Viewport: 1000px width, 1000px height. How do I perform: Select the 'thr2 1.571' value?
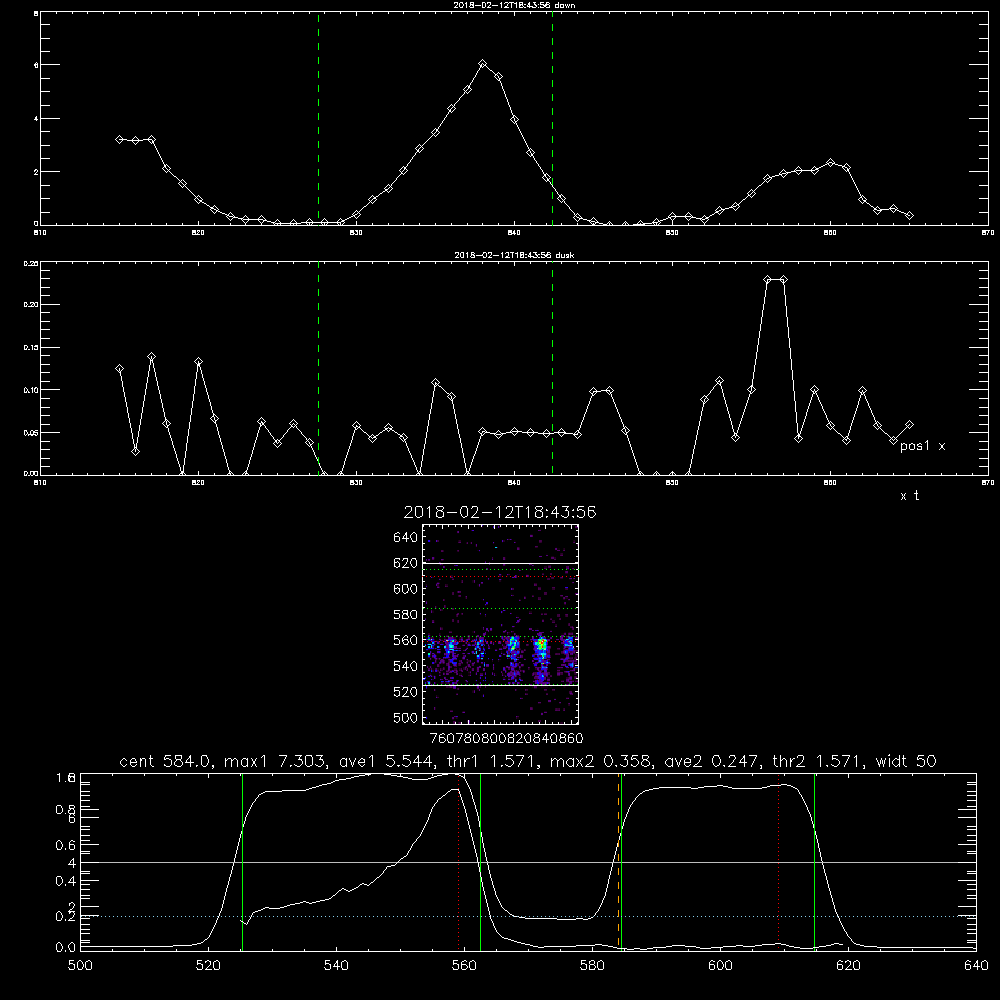tap(818, 761)
